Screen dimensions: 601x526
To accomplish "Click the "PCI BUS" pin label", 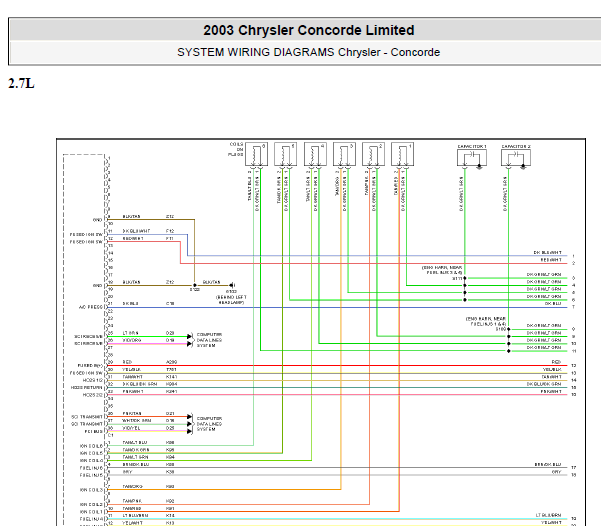I will 94,431.
